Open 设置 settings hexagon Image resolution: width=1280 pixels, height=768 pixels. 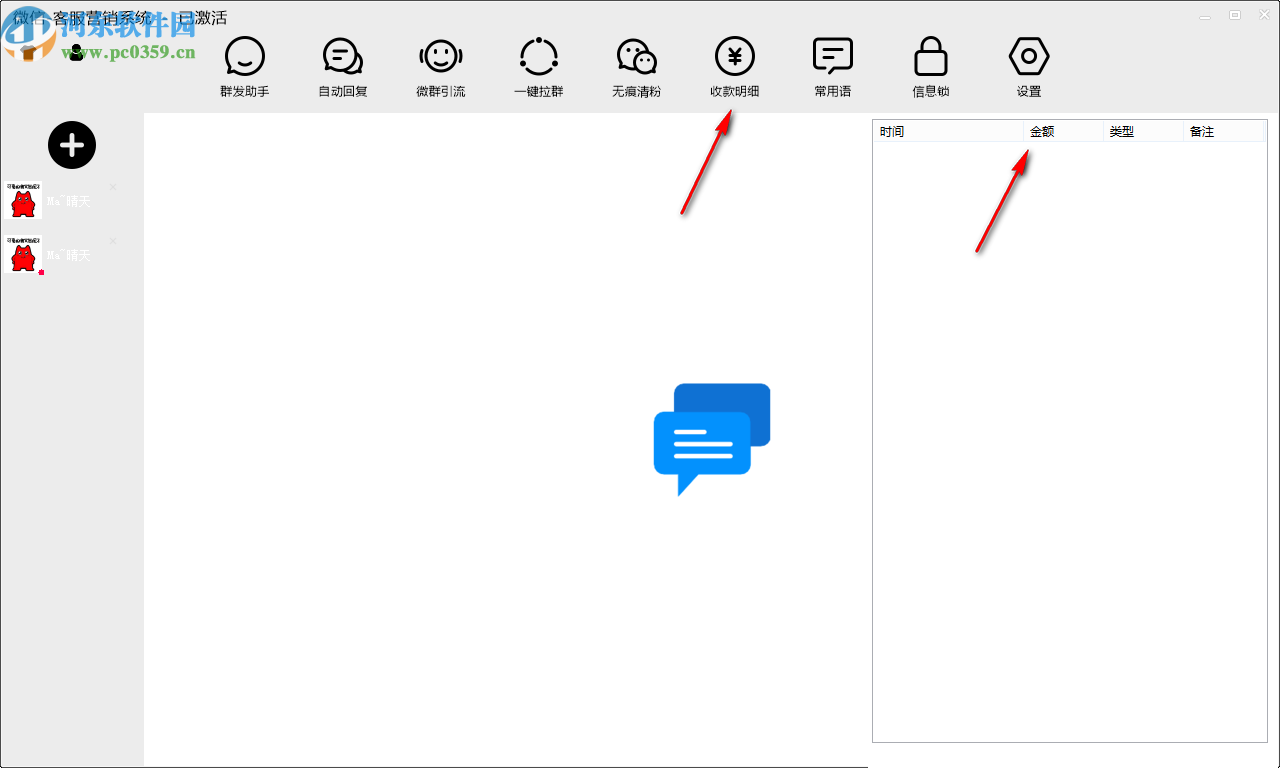click(1029, 67)
